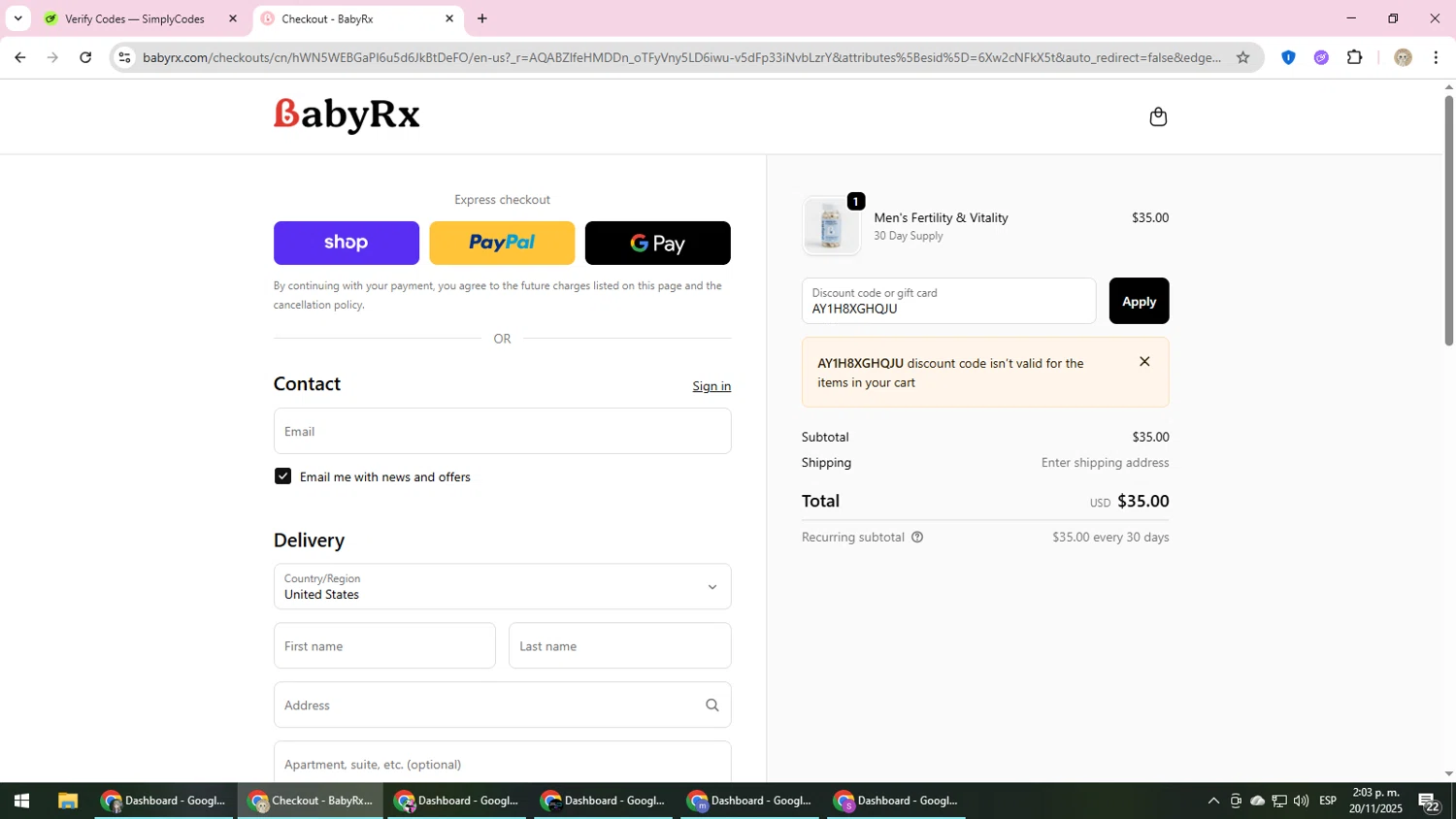Viewport: 1456px width, 819px height.
Task: Click the taskbar clock showing 2:03 p. m.
Action: click(x=1375, y=801)
